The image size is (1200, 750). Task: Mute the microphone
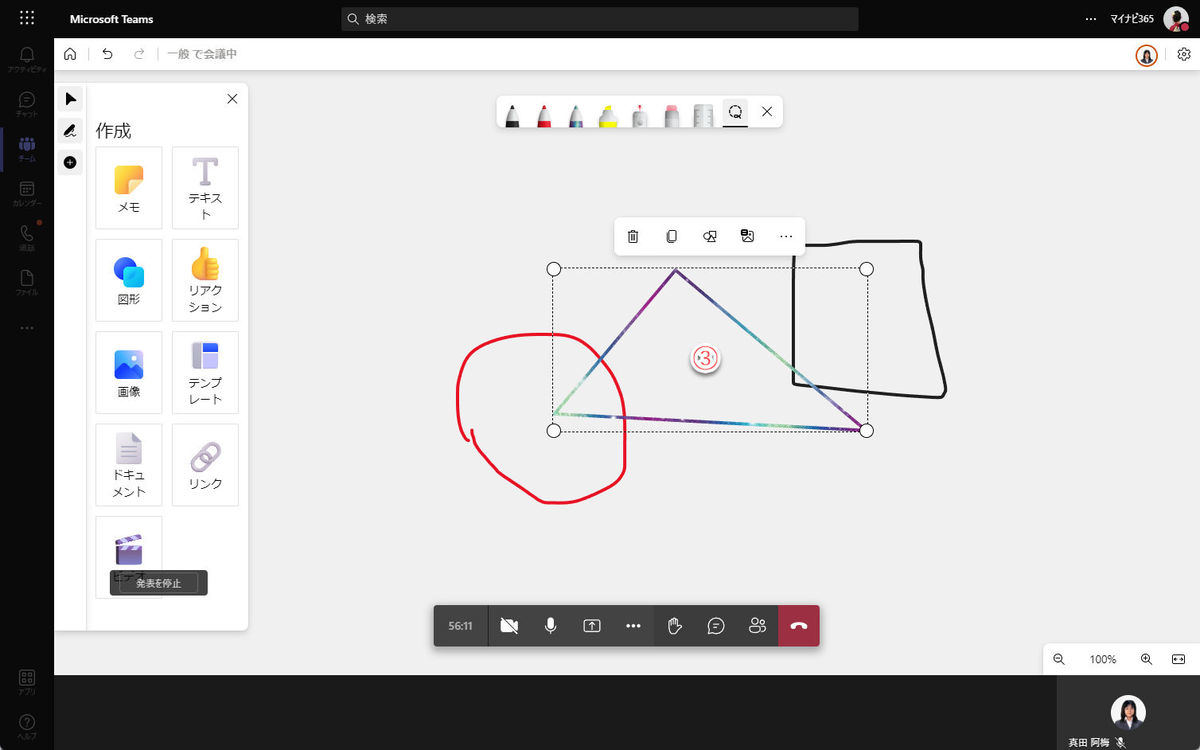click(x=550, y=626)
